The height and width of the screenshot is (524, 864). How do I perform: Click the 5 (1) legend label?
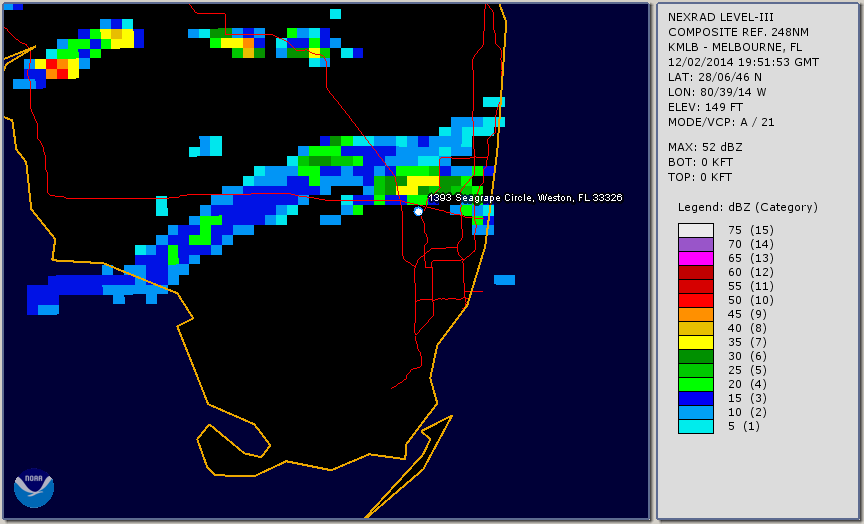(744, 426)
